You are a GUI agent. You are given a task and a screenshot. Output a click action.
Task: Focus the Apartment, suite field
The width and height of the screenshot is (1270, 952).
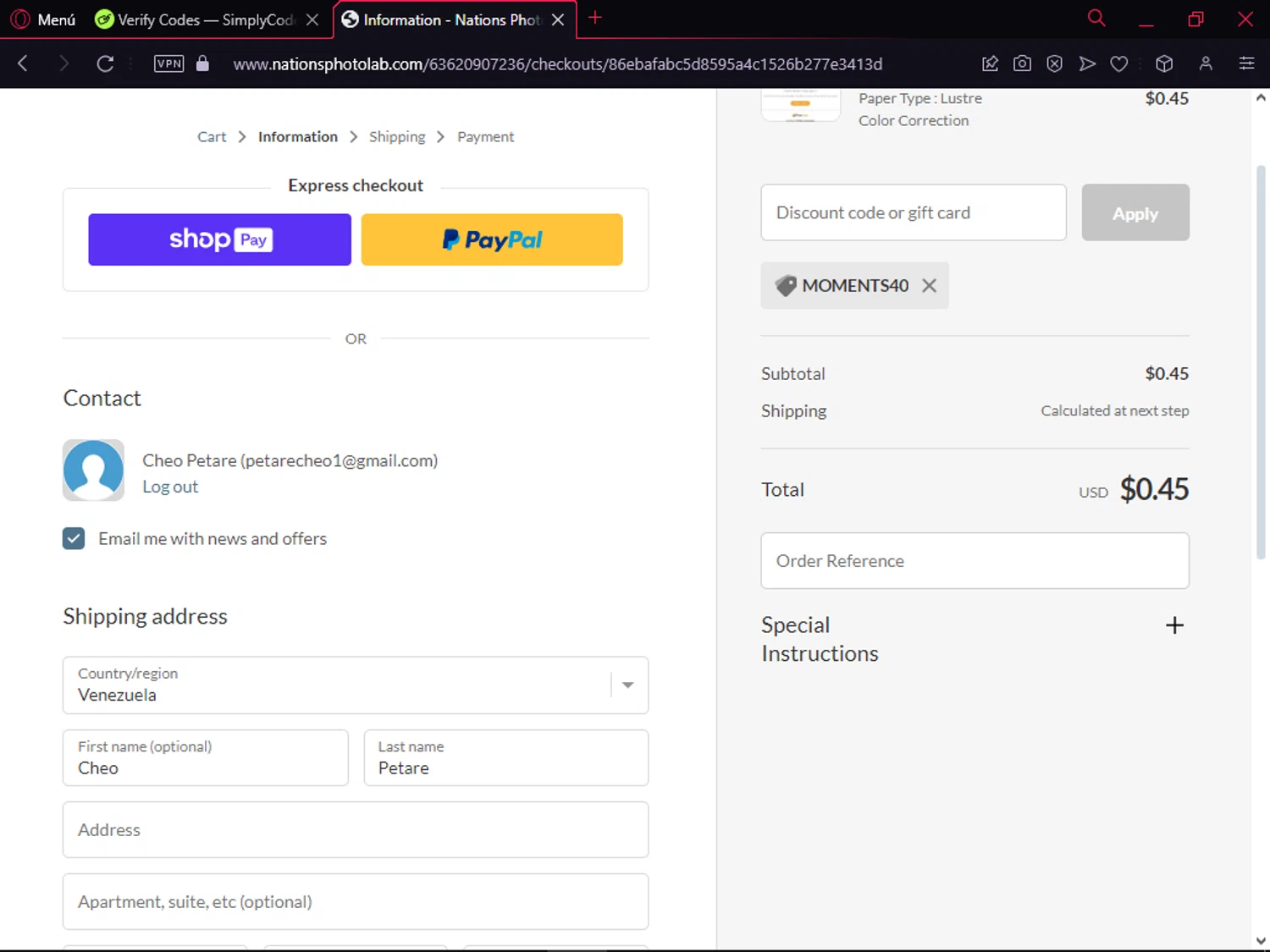click(x=356, y=902)
